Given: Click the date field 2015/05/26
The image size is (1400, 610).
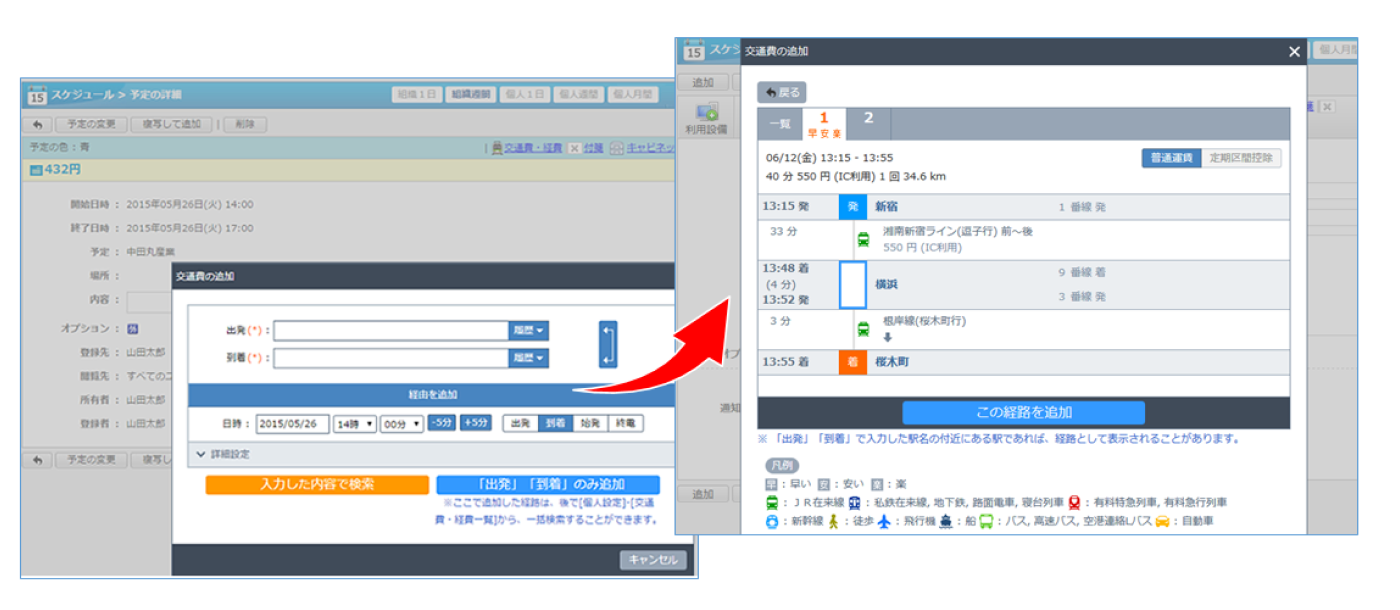Looking at the screenshot, I should tap(293, 424).
